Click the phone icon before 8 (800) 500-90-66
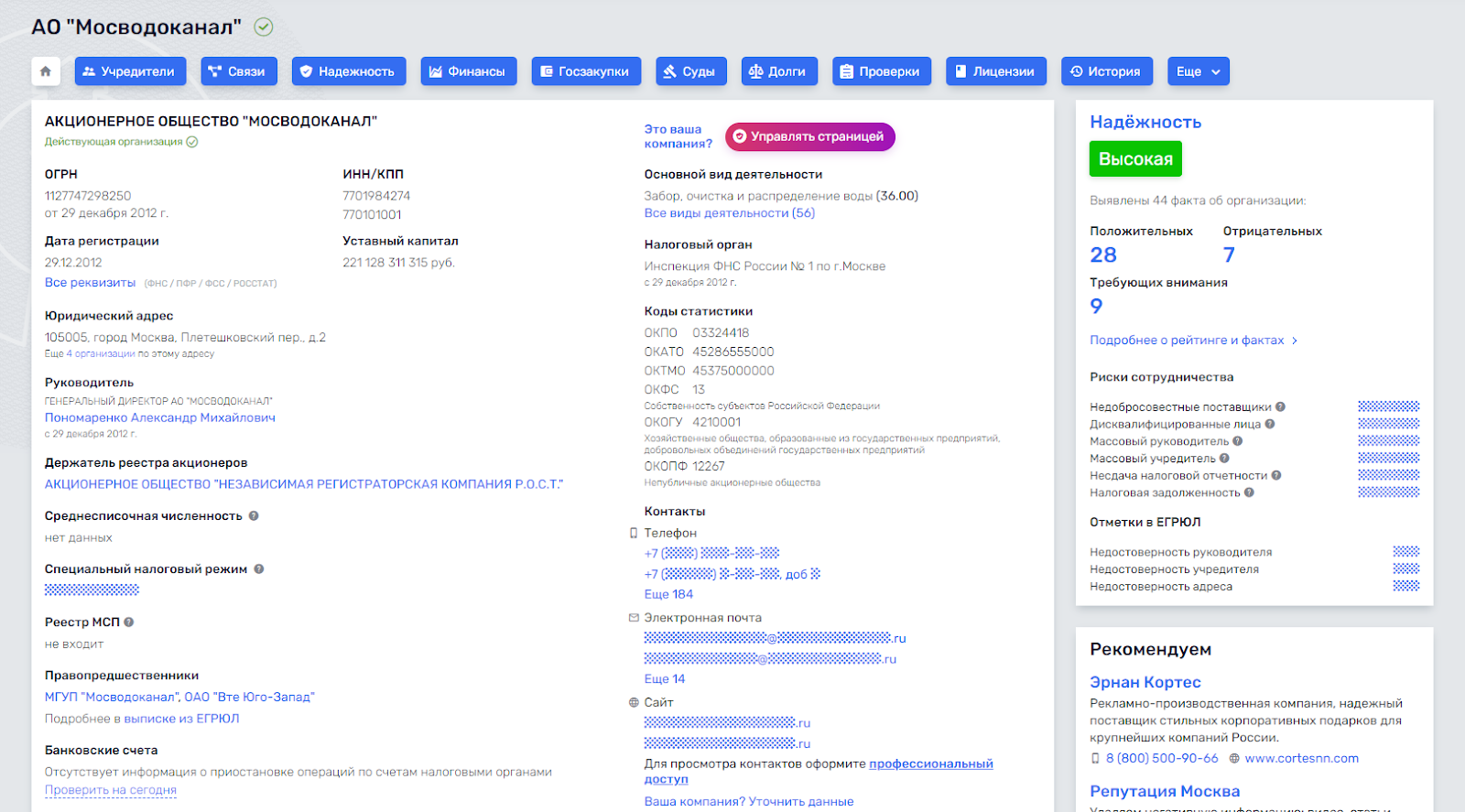This screenshot has width=1465, height=812. pos(1095,759)
